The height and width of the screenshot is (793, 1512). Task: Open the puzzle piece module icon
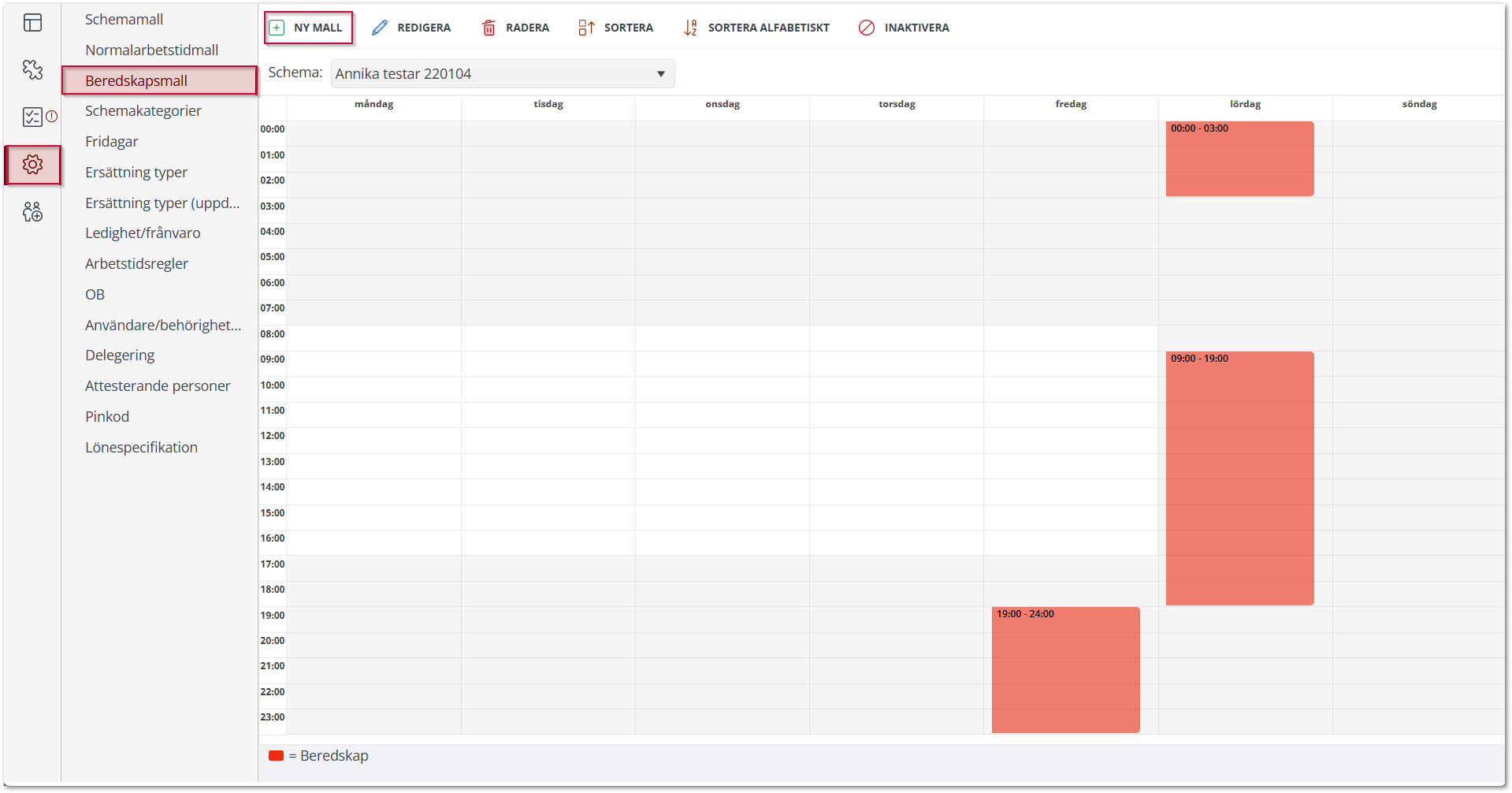[32, 69]
